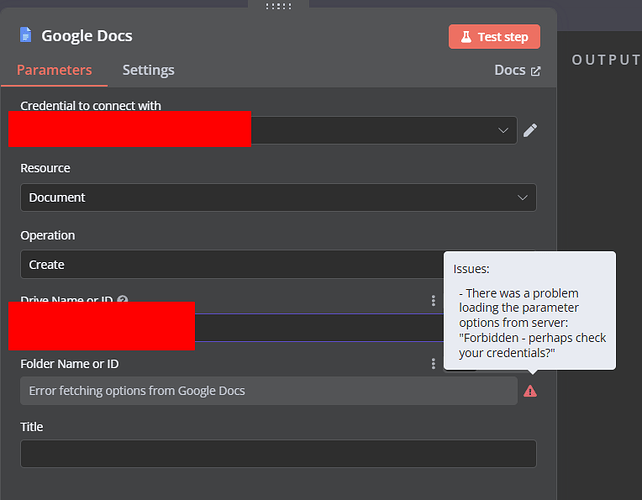Open the Drive Name or ID help icon
Screen dimensions: 642x500
click(x=122, y=300)
